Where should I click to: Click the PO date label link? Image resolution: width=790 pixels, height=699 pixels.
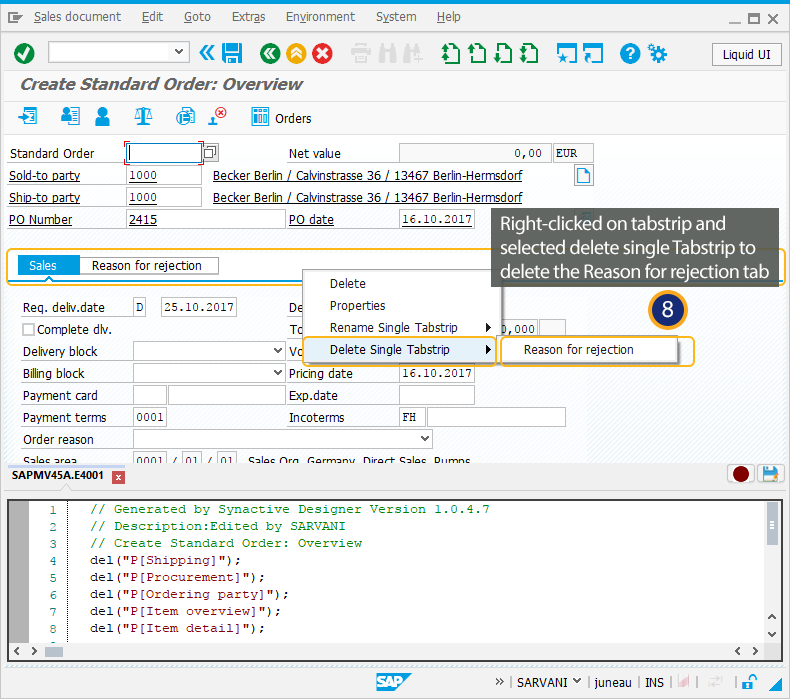[x=311, y=220]
